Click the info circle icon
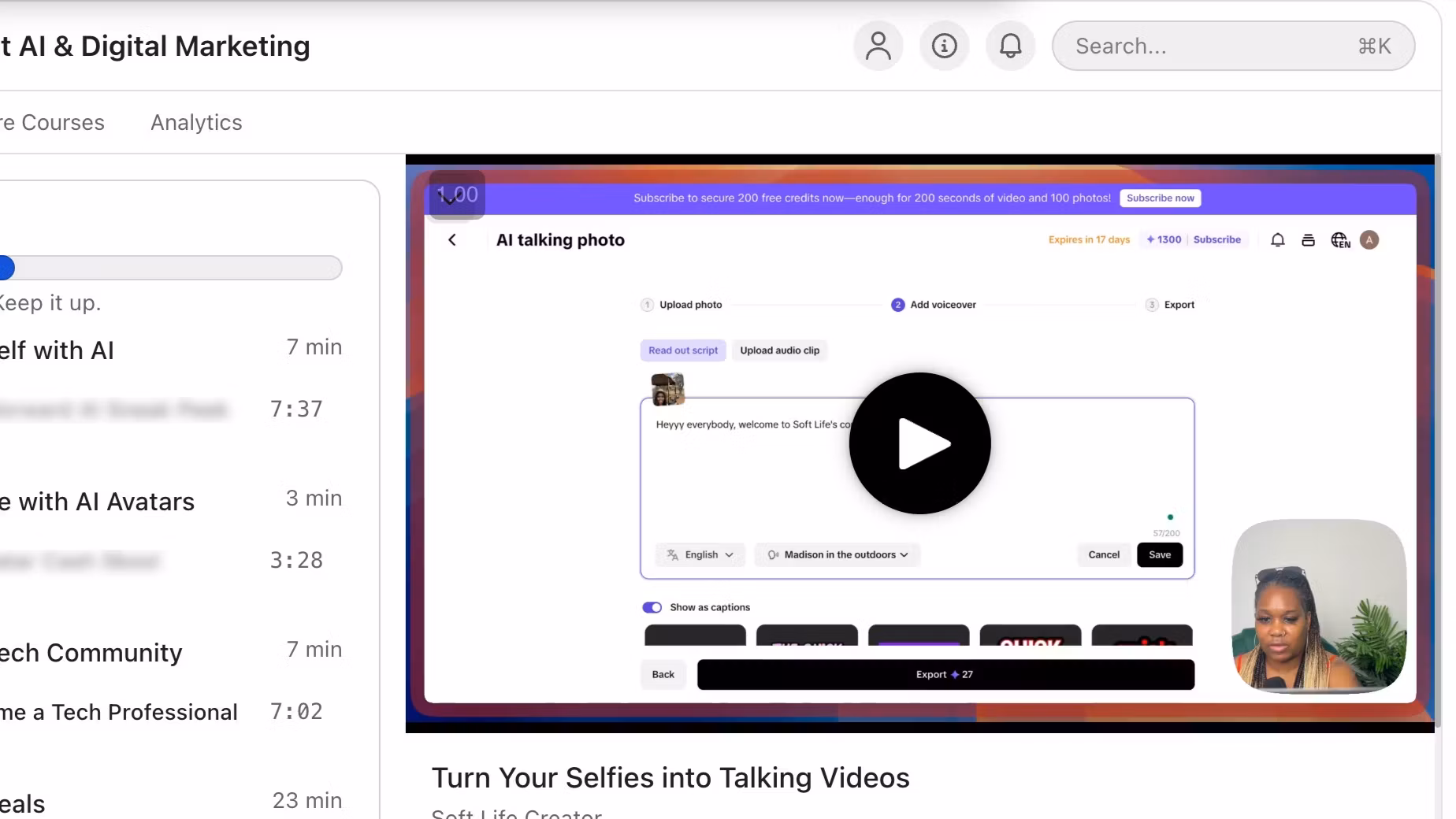This screenshot has height=819, width=1456. pyautogui.click(x=944, y=46)
